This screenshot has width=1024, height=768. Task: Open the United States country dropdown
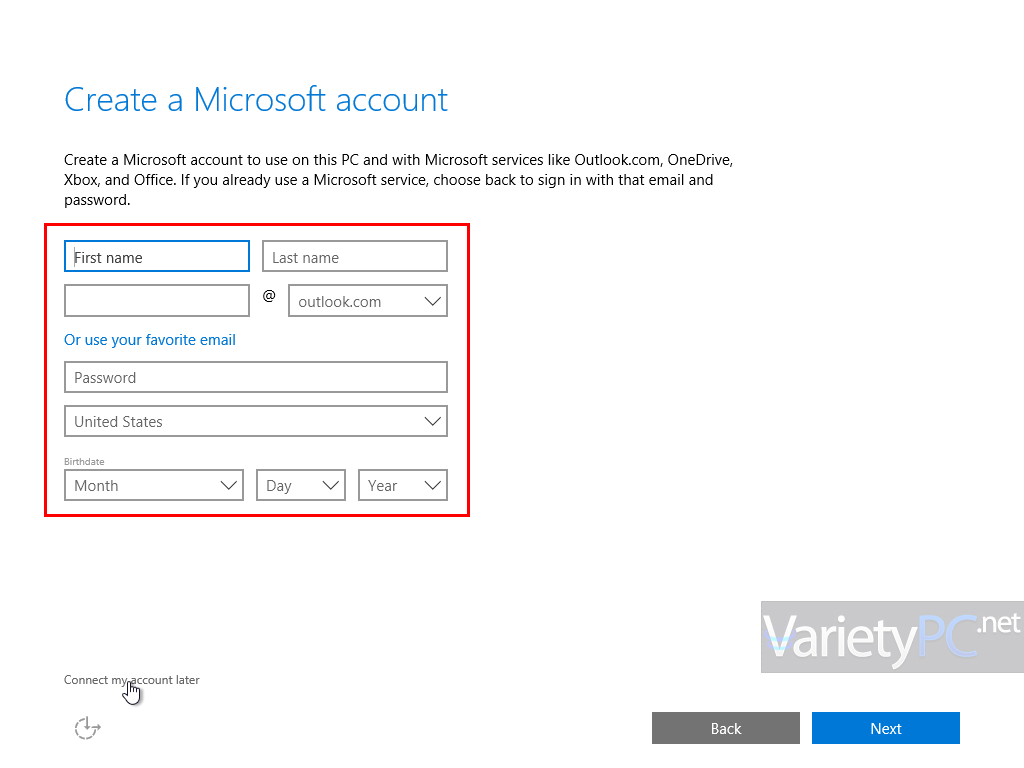256,422
